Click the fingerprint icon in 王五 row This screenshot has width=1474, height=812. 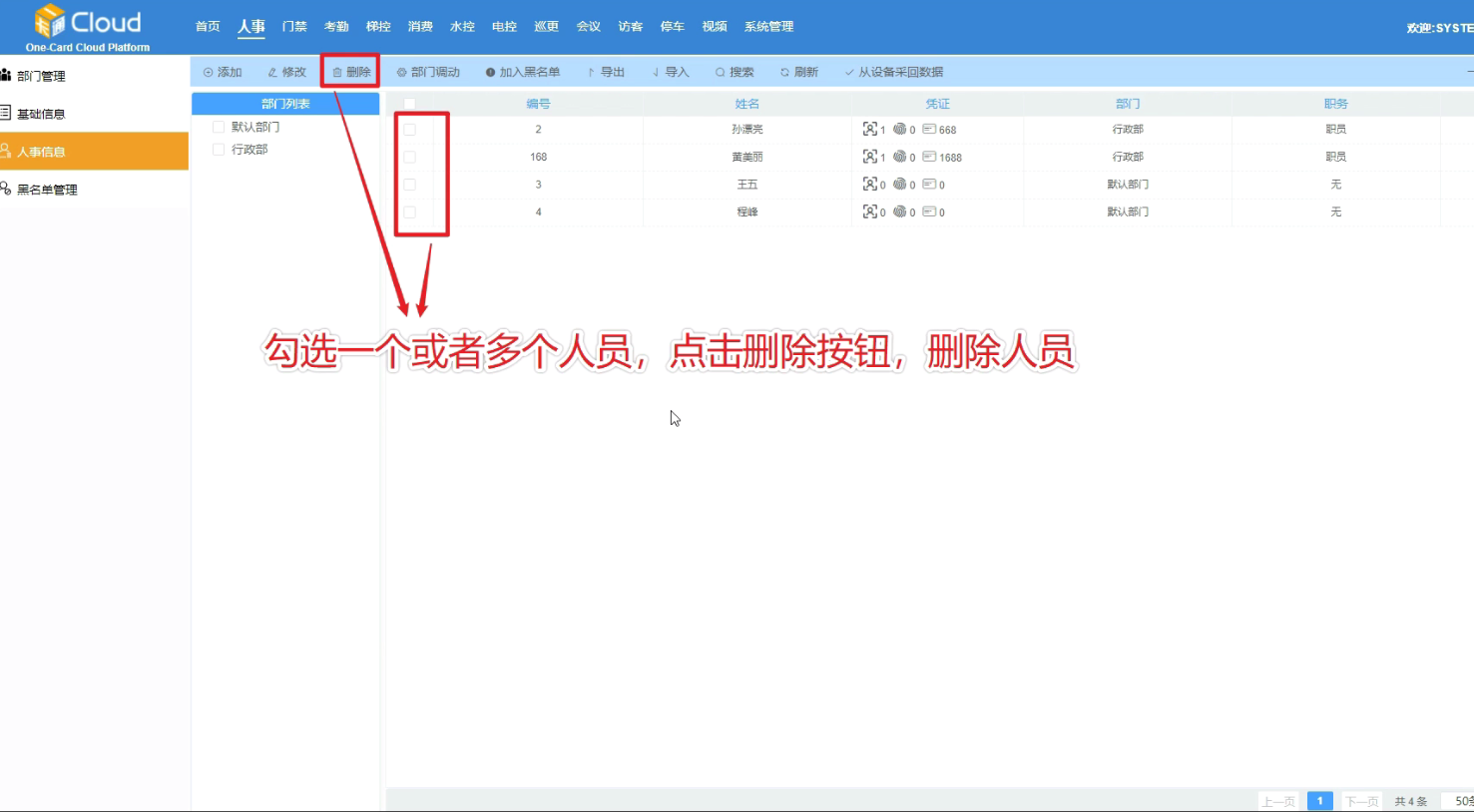(899, 184)
